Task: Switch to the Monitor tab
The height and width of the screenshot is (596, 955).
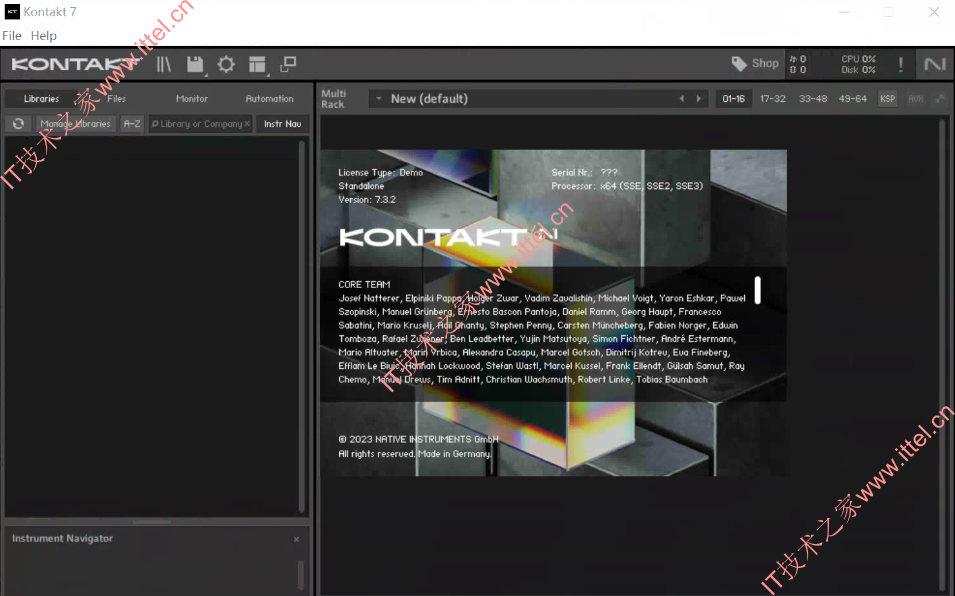Action: click(192, 99)
